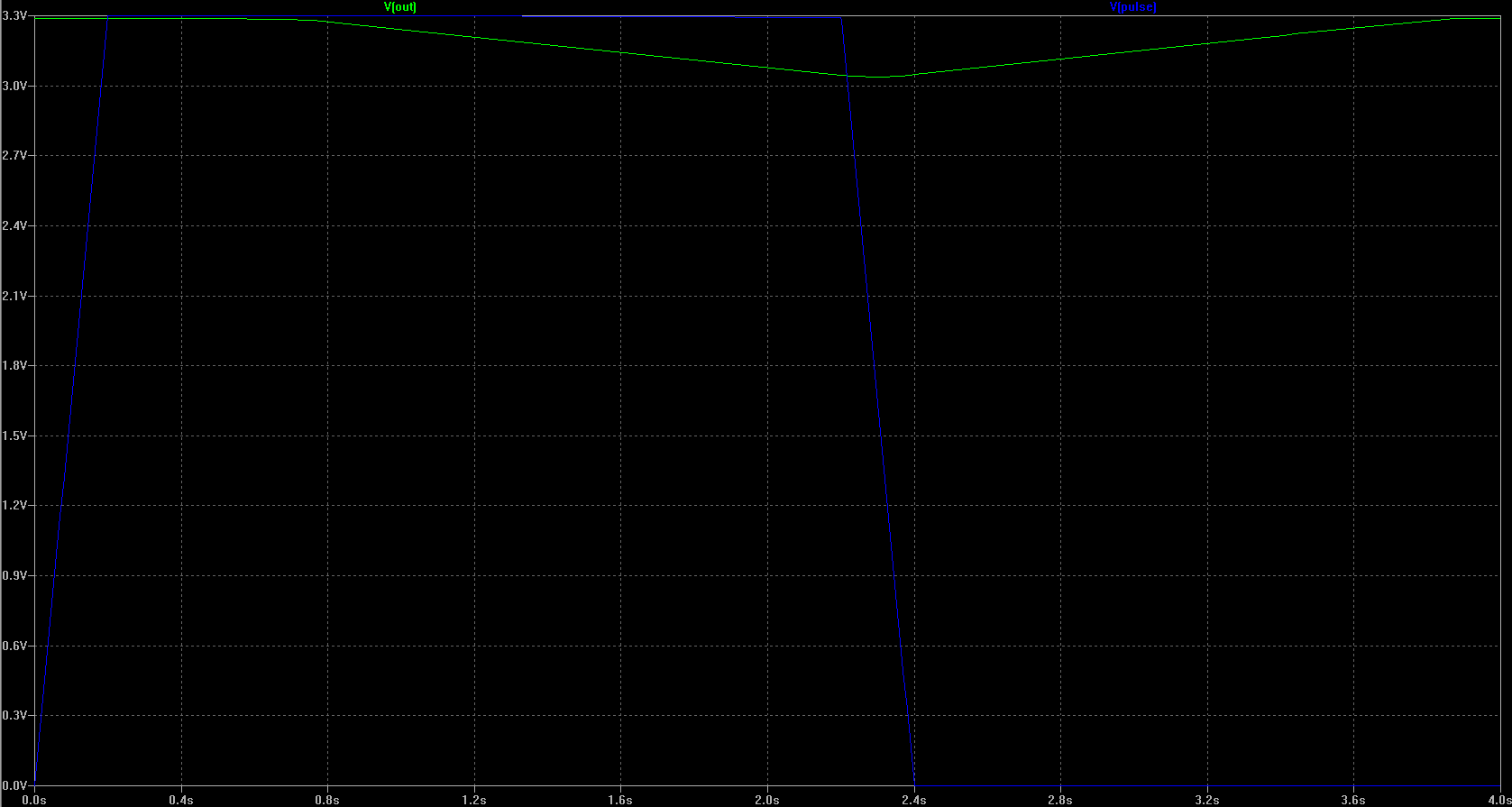Viewport: 1512px width, 807px height.
Task: Select the 2.0s time axis label
Action: [x=767, y=800]
